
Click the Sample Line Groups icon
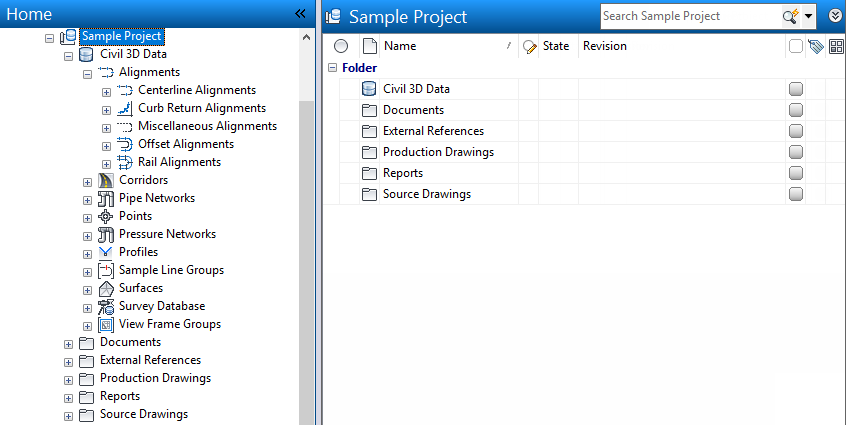tap(106, 270)
